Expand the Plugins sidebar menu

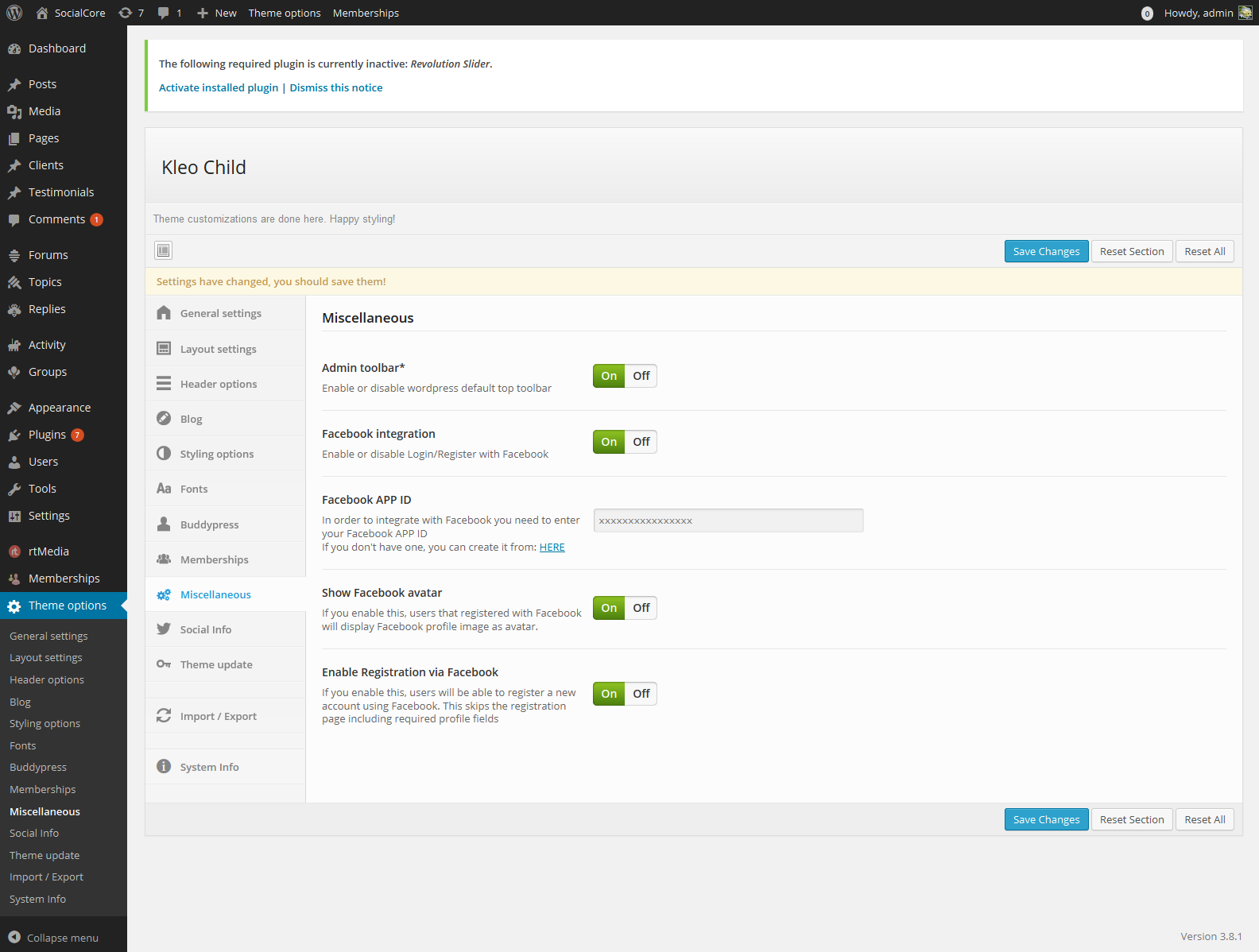click(47, 435)
